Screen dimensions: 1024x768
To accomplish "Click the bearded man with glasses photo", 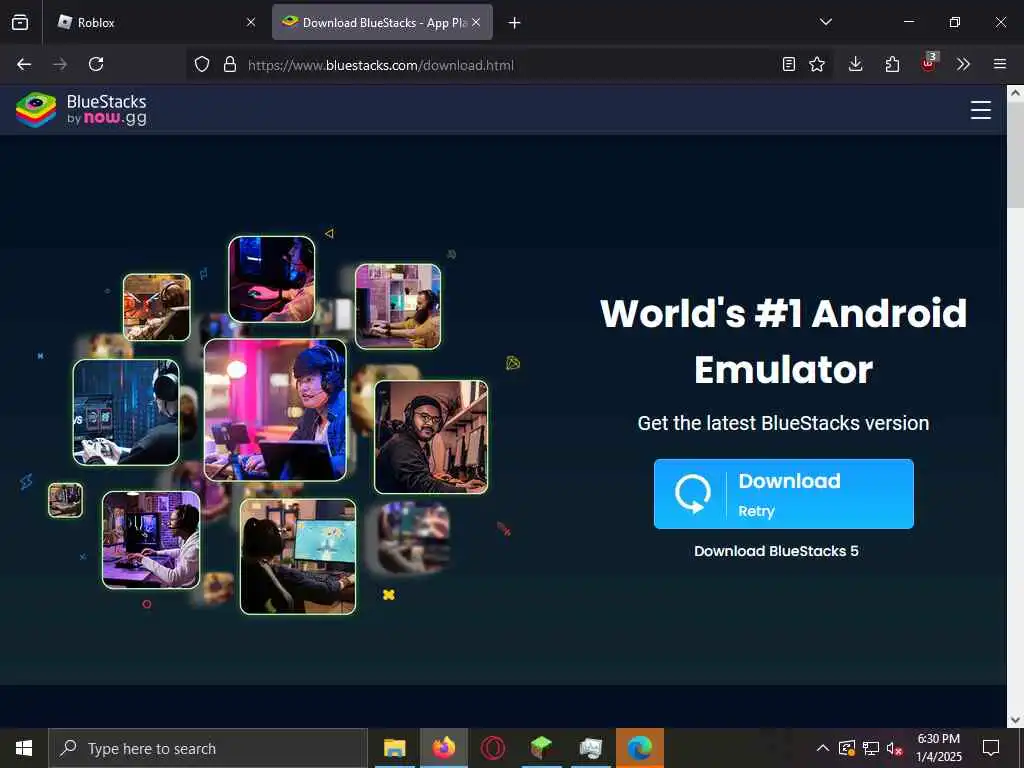I will click(431, 437).
